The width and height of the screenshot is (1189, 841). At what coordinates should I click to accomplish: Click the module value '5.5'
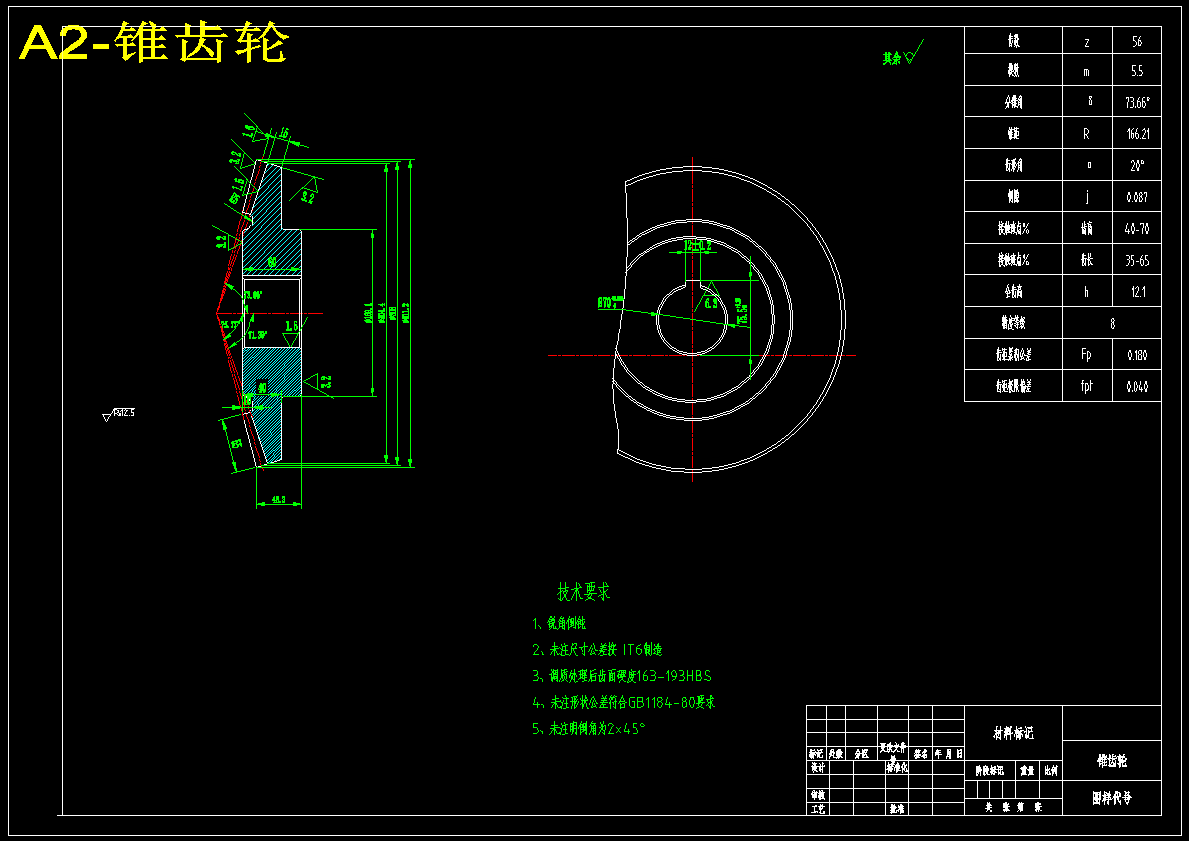(1137, 71)
